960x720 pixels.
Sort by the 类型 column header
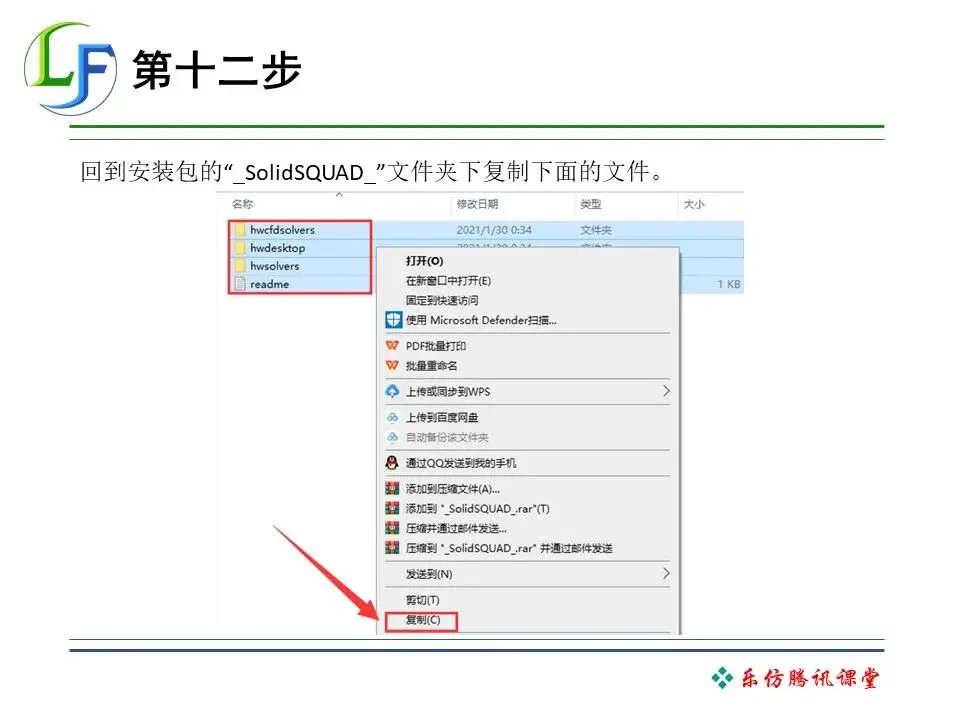pyautogui.click(x=591, y=204)
